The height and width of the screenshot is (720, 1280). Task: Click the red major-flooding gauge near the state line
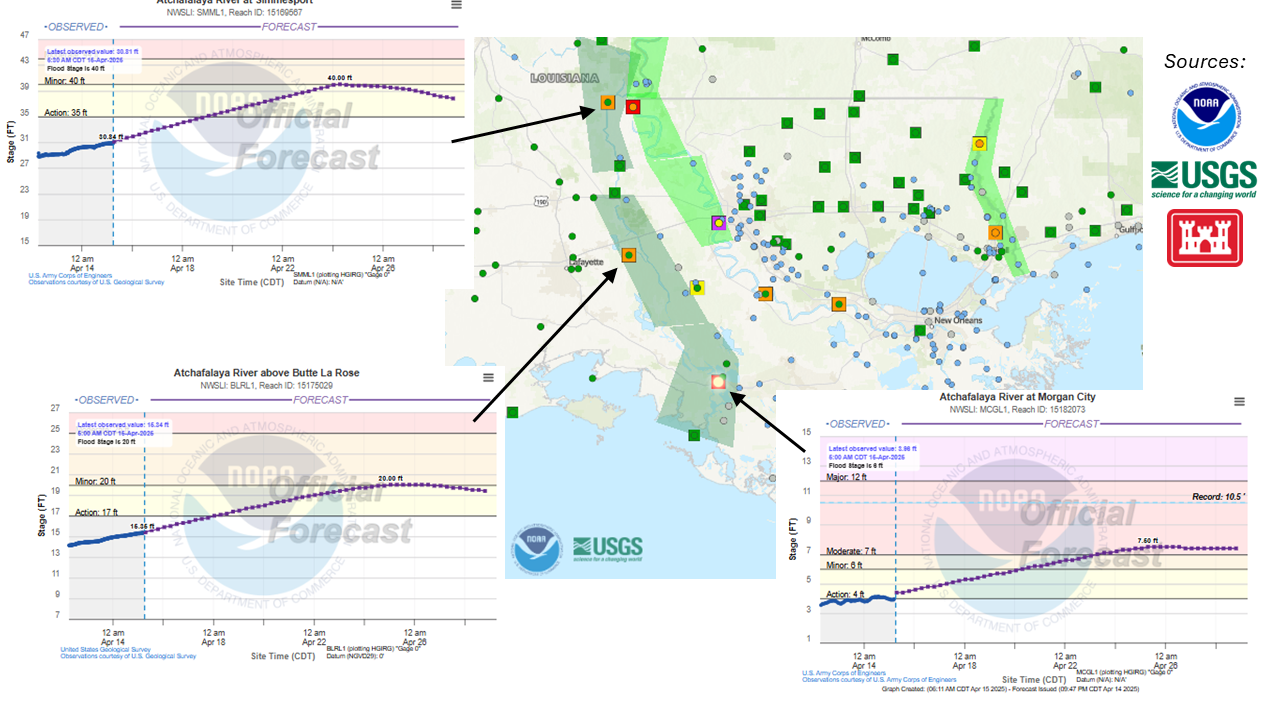[631, 105]
